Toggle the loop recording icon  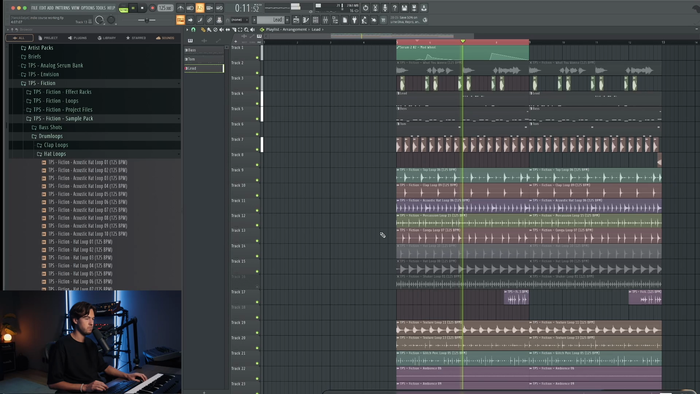point(219,8)
